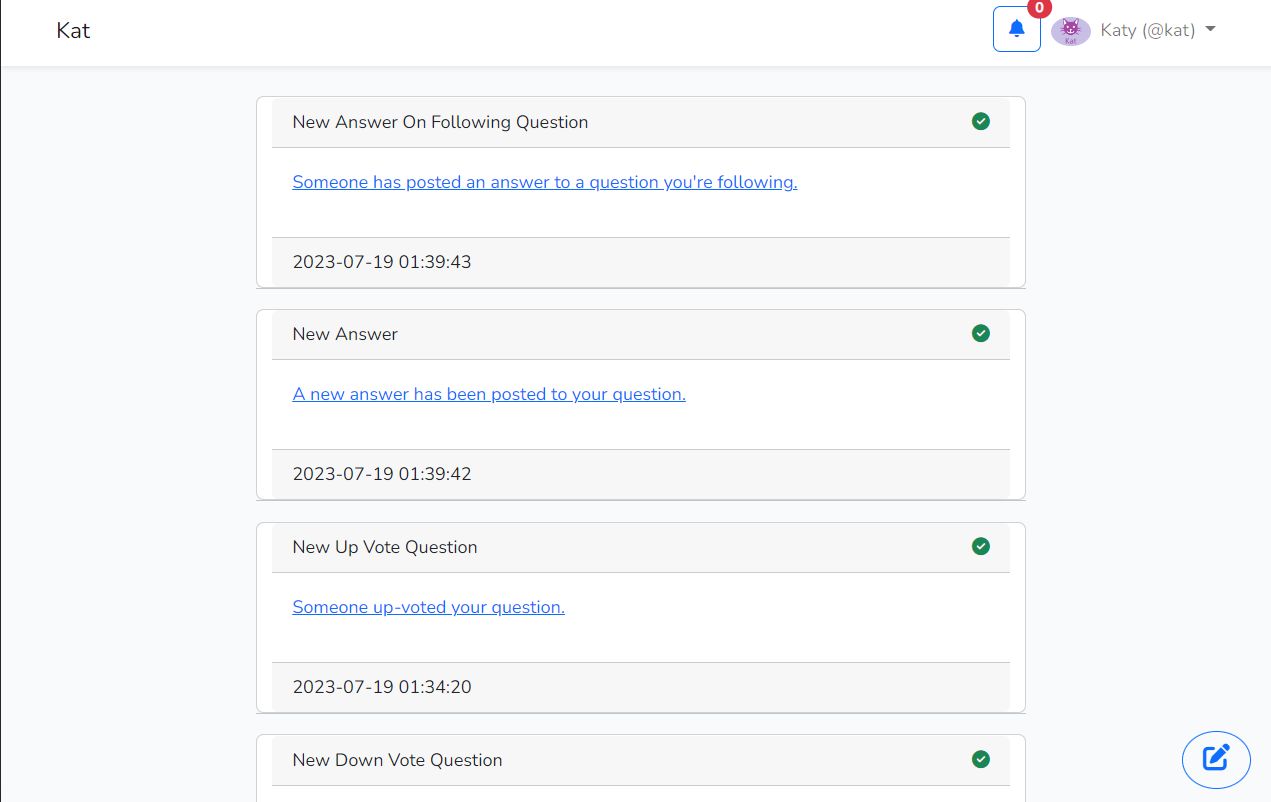
Task: Expand the Katy (@kat) user dropdown
Action: tap(1147, 30)
